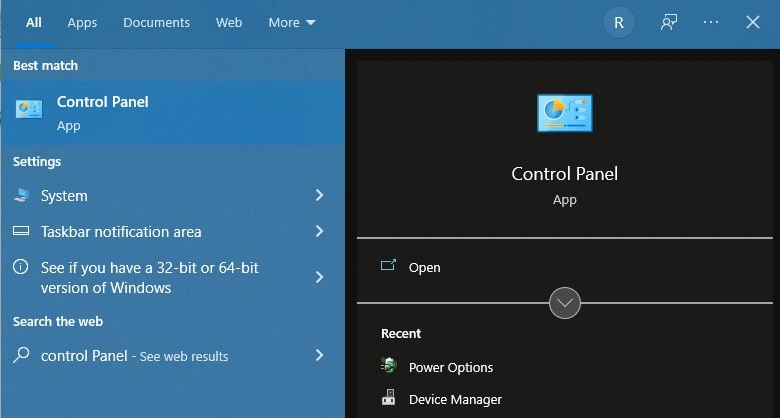Viewport: 780px width, 418px height.
Task: Open the feedback icon in the top bar
Action: tap(669, 22)
